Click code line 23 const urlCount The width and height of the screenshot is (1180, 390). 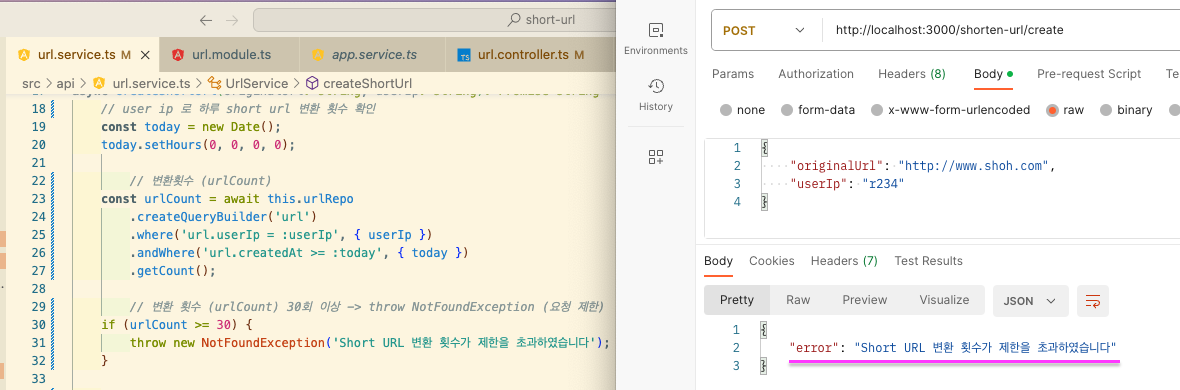[x=227, y=199]
